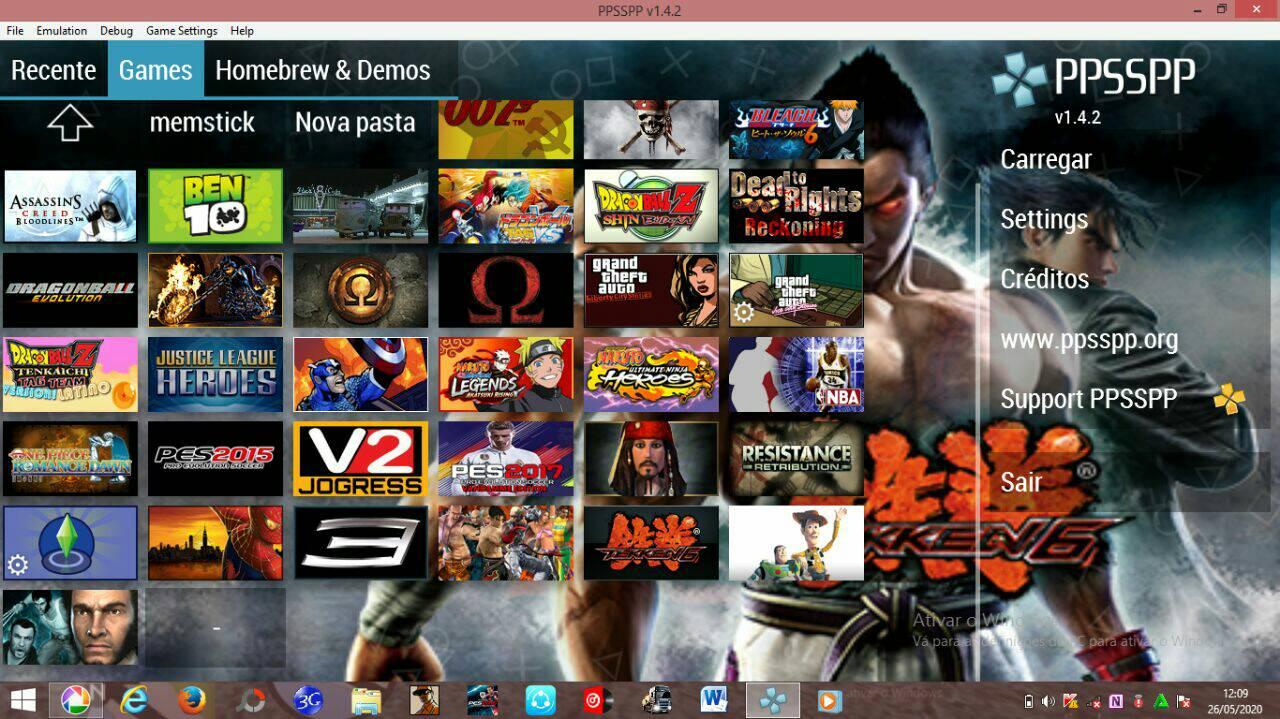The height and width of the screenshot is (719, 1280).
Task: Launch The Sims game tile
Action: coord(70,543)
